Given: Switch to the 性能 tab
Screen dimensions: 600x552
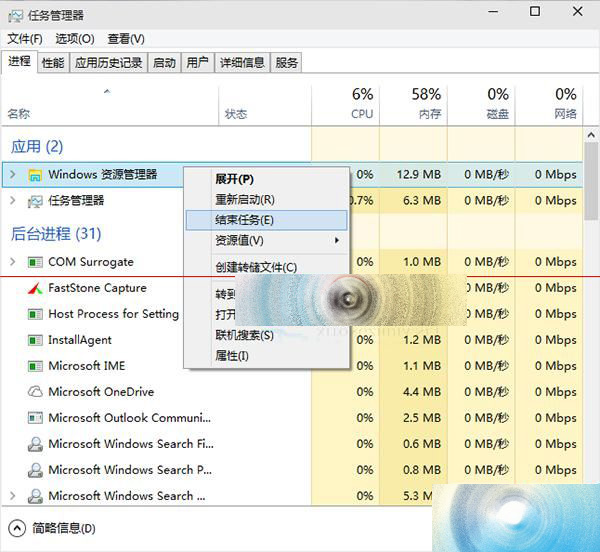Looking at the screenshot, I should tap(53, 63).
